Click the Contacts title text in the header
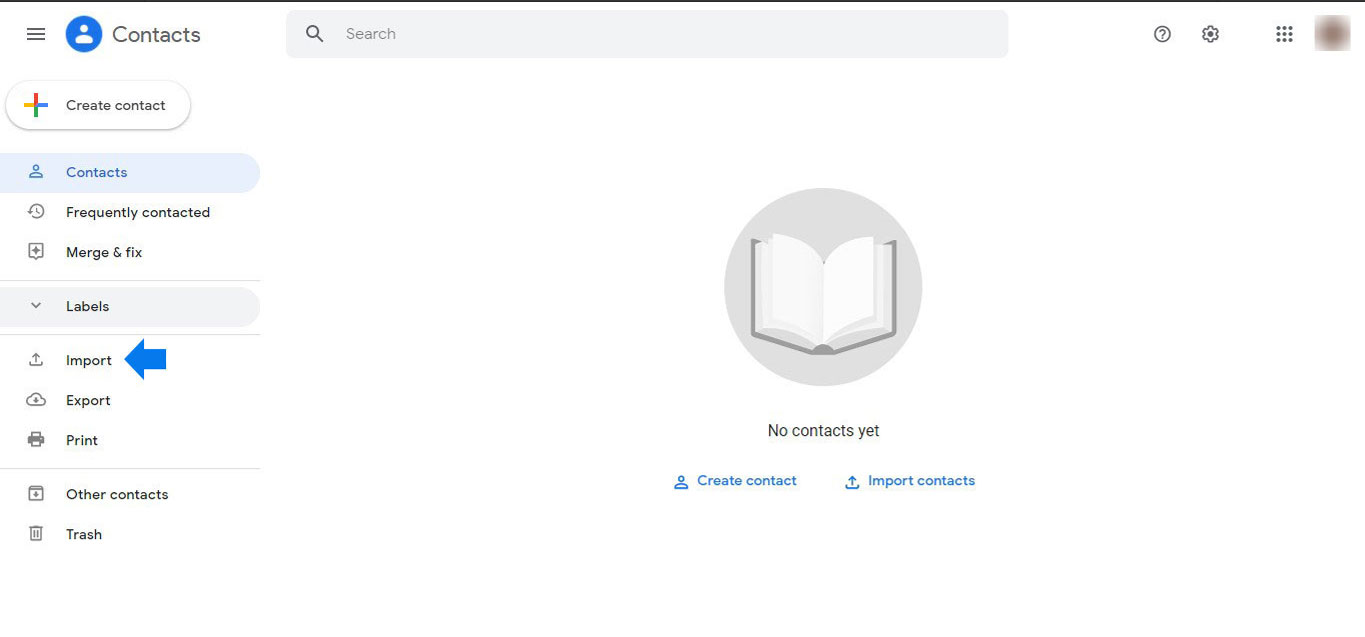Viewport: 1365px width, 637px height. (156, 34)
